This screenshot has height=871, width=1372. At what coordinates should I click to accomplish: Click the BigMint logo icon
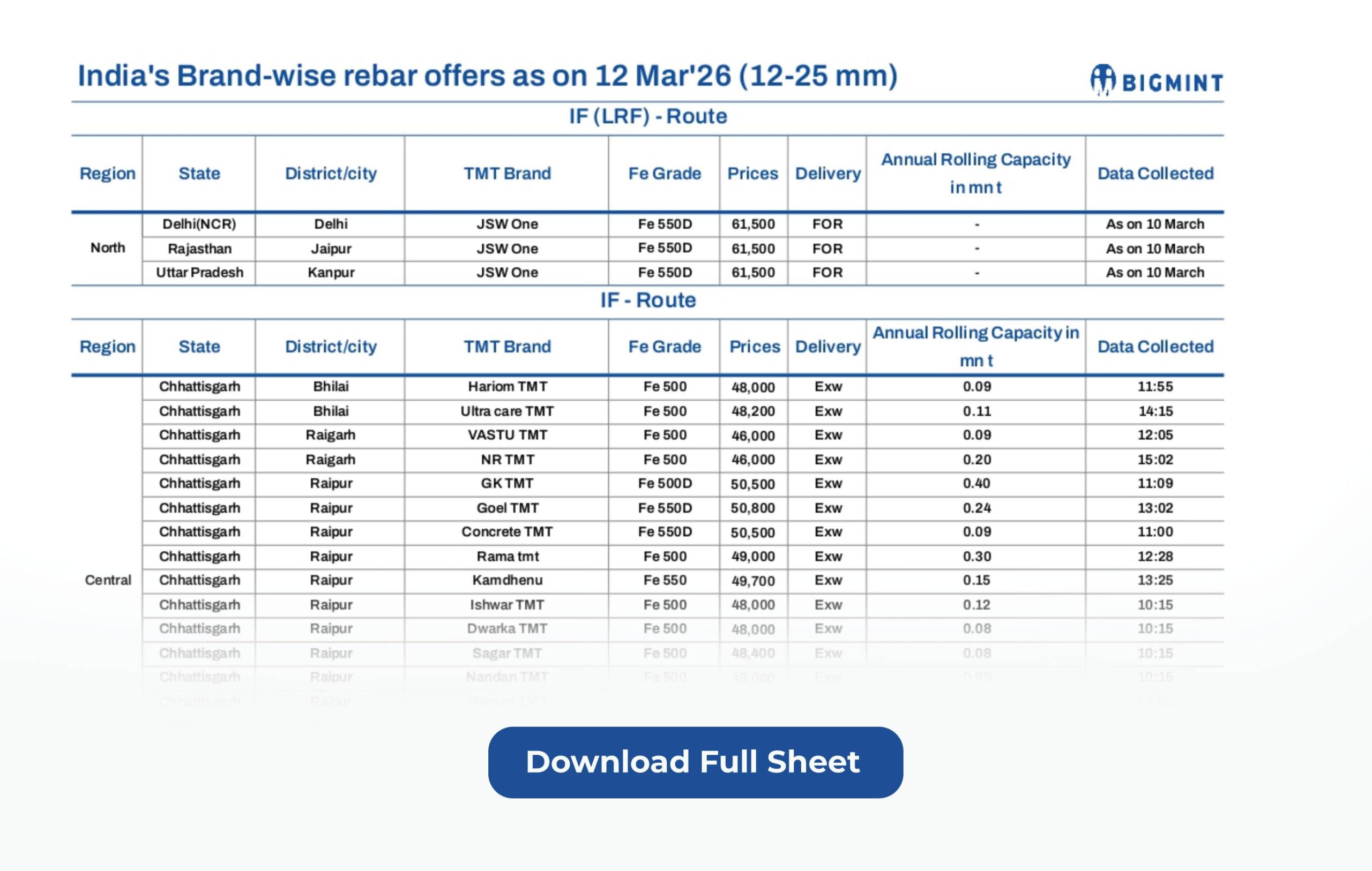(x=1102, y=80)
